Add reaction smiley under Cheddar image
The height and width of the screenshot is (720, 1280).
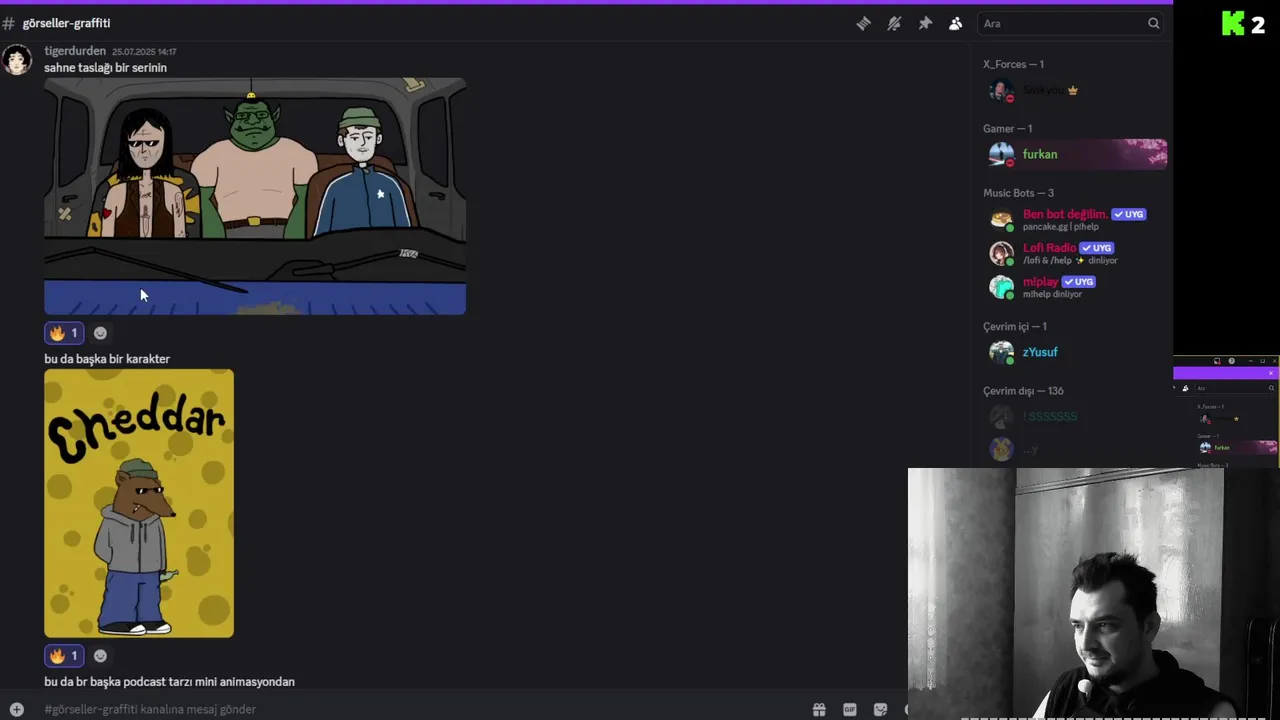[100, 656]
